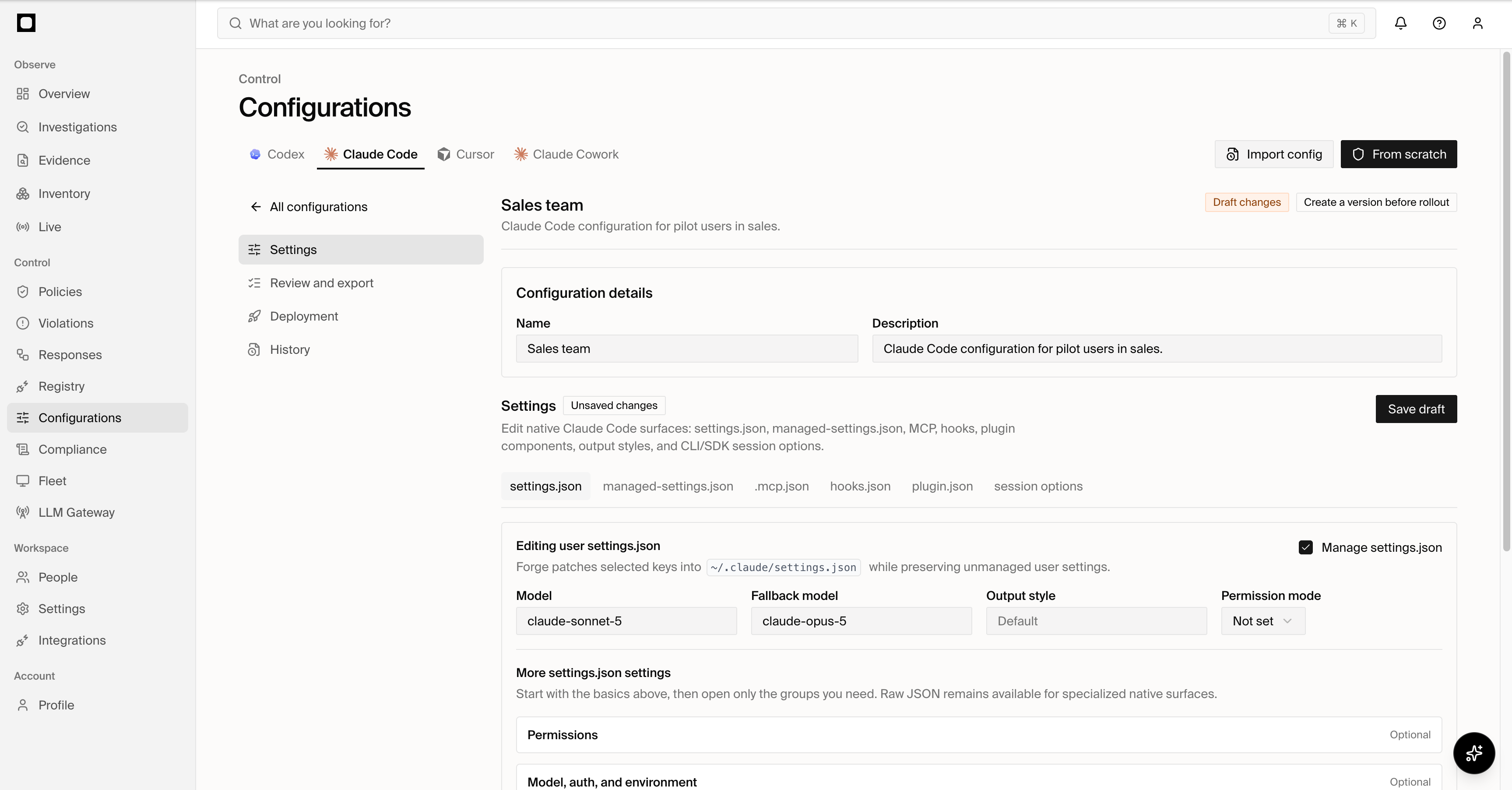Toggle Manage settings.json checkbox
This screenshot has width=1512, height=790.
1305,547
